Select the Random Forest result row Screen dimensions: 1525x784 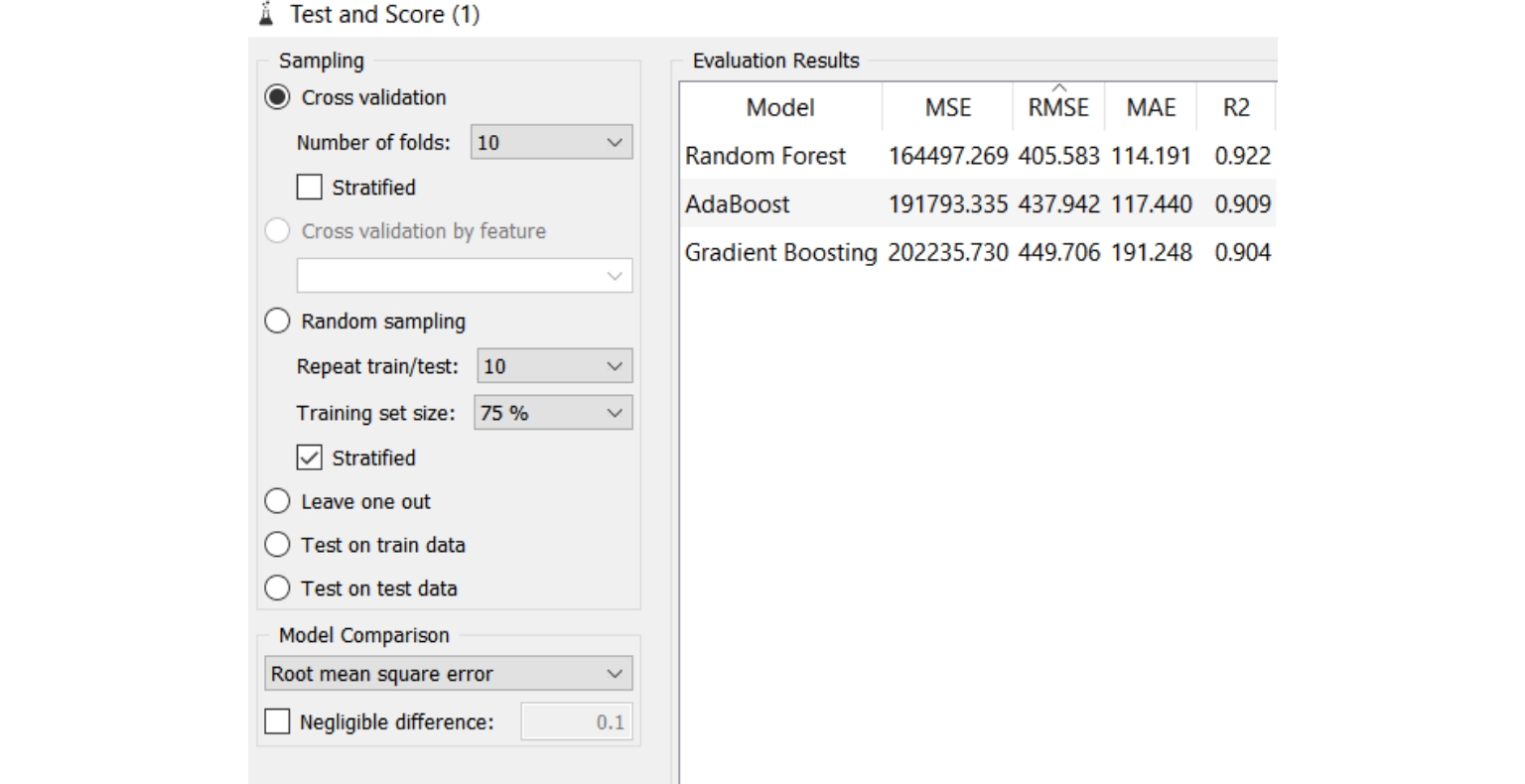(765, 156)
